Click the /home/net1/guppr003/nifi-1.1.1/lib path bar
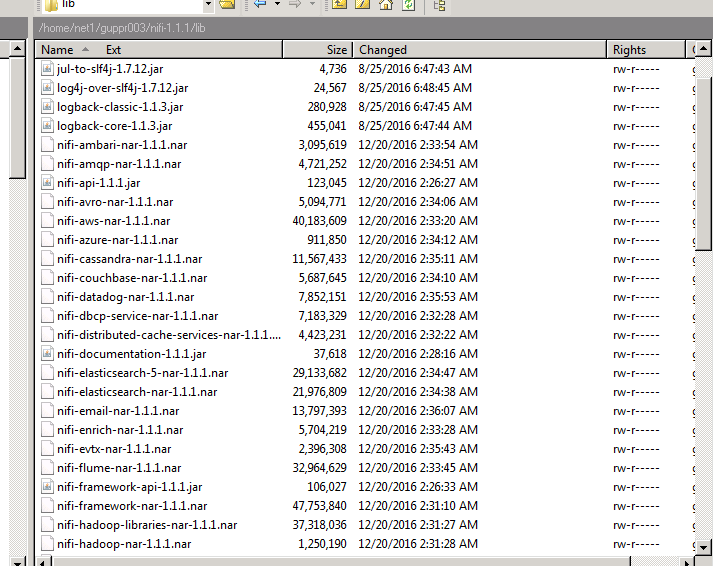 point(373,28)
